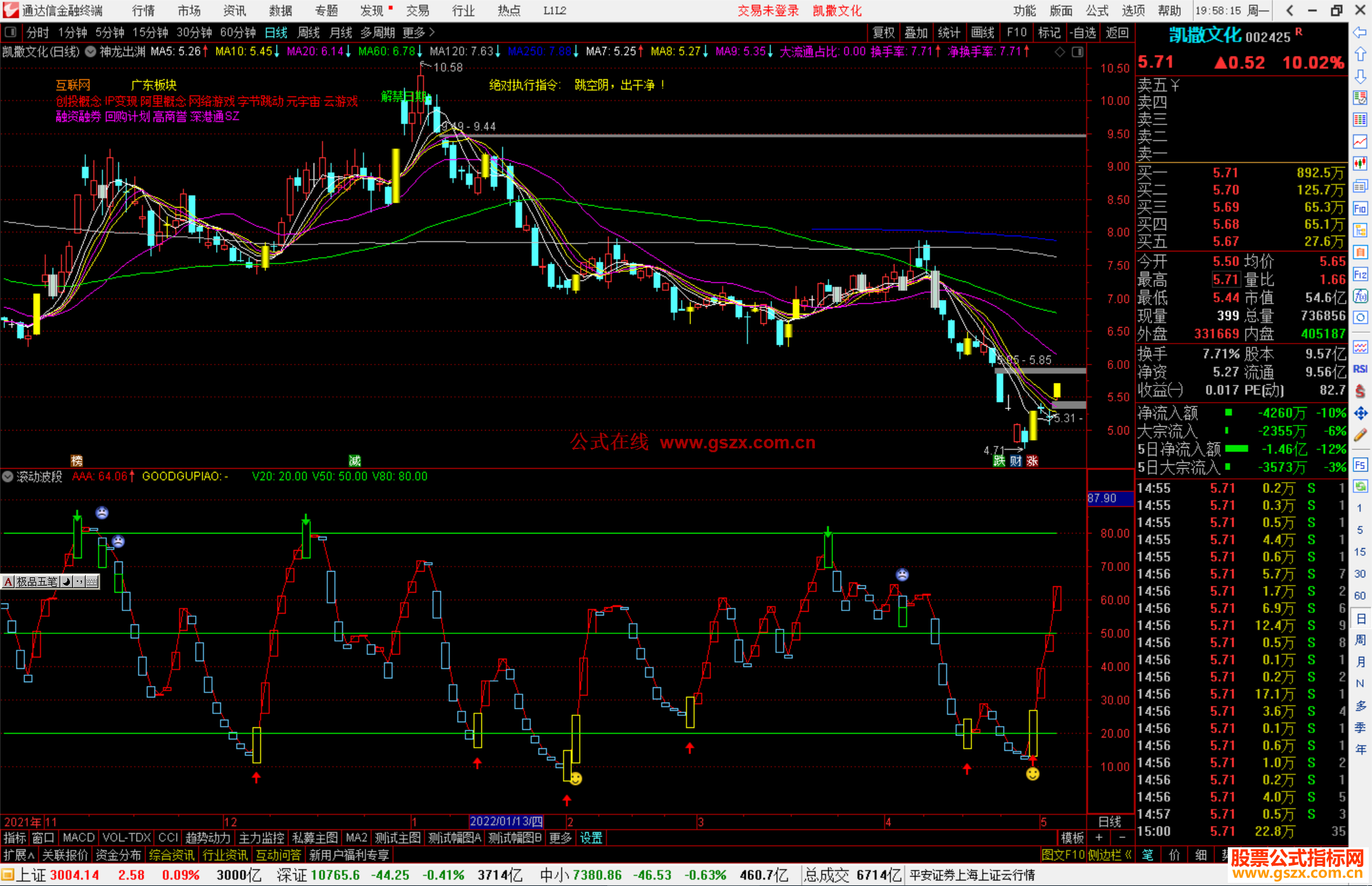Select the RSI indicator icon
Viewport: 1372px width, 886px height.
1360,369
